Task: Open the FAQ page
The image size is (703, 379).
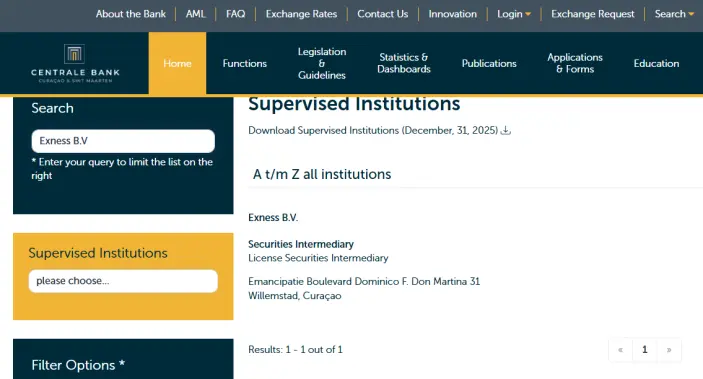Action: pyautogui.click(x=235, y=14)
